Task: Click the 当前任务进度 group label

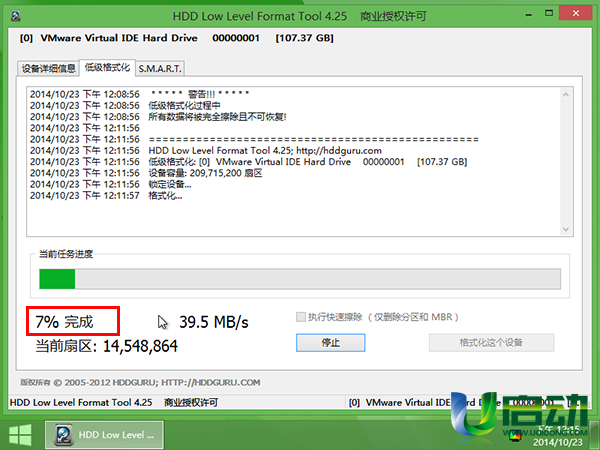Action: (66, 254)
